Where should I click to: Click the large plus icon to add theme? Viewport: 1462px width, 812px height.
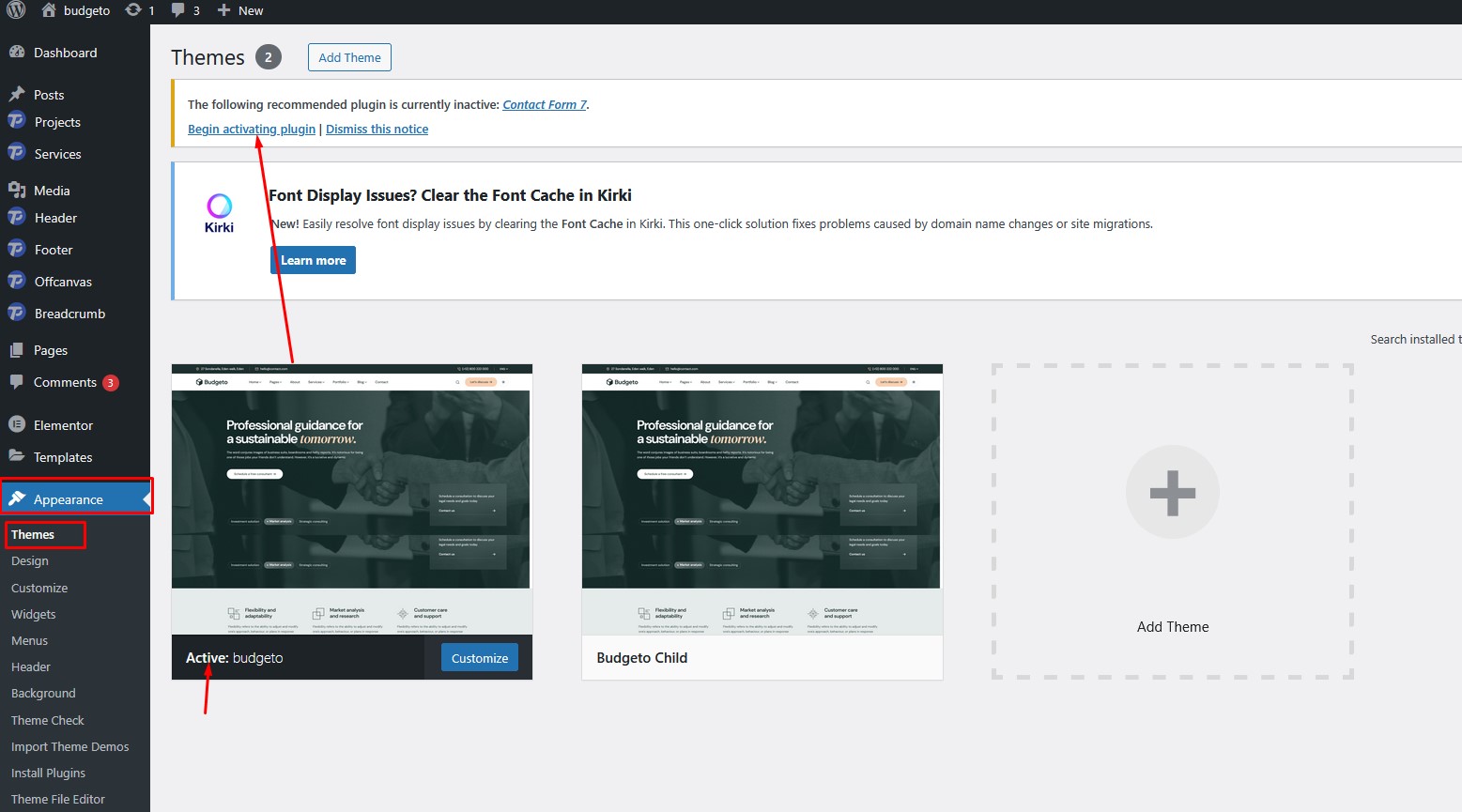[1172, 492]
